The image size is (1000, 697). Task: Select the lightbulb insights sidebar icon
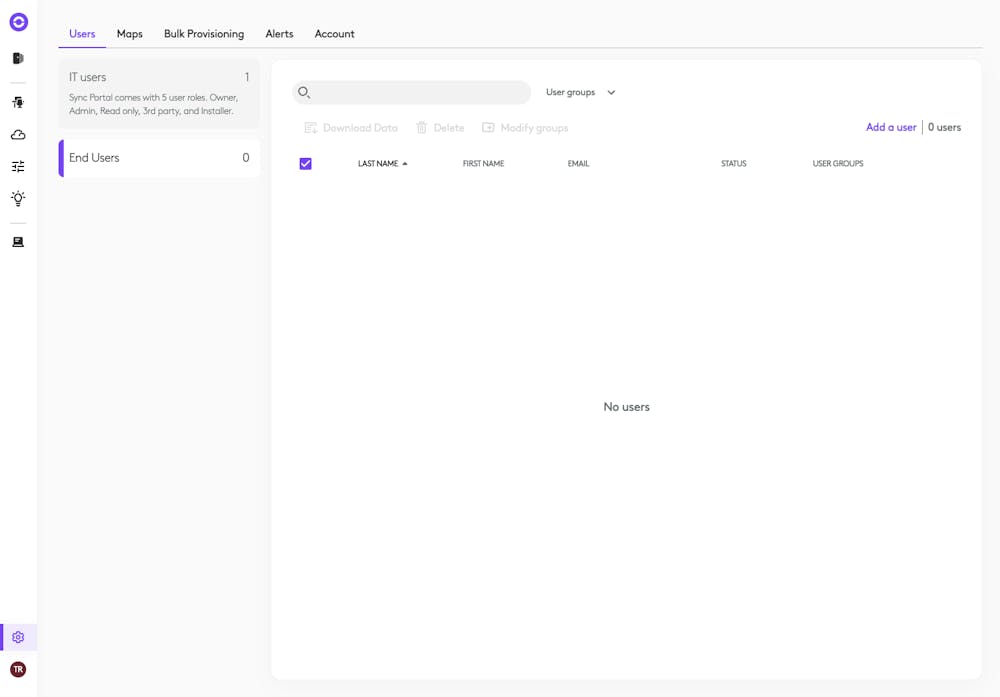coord(17,199)
